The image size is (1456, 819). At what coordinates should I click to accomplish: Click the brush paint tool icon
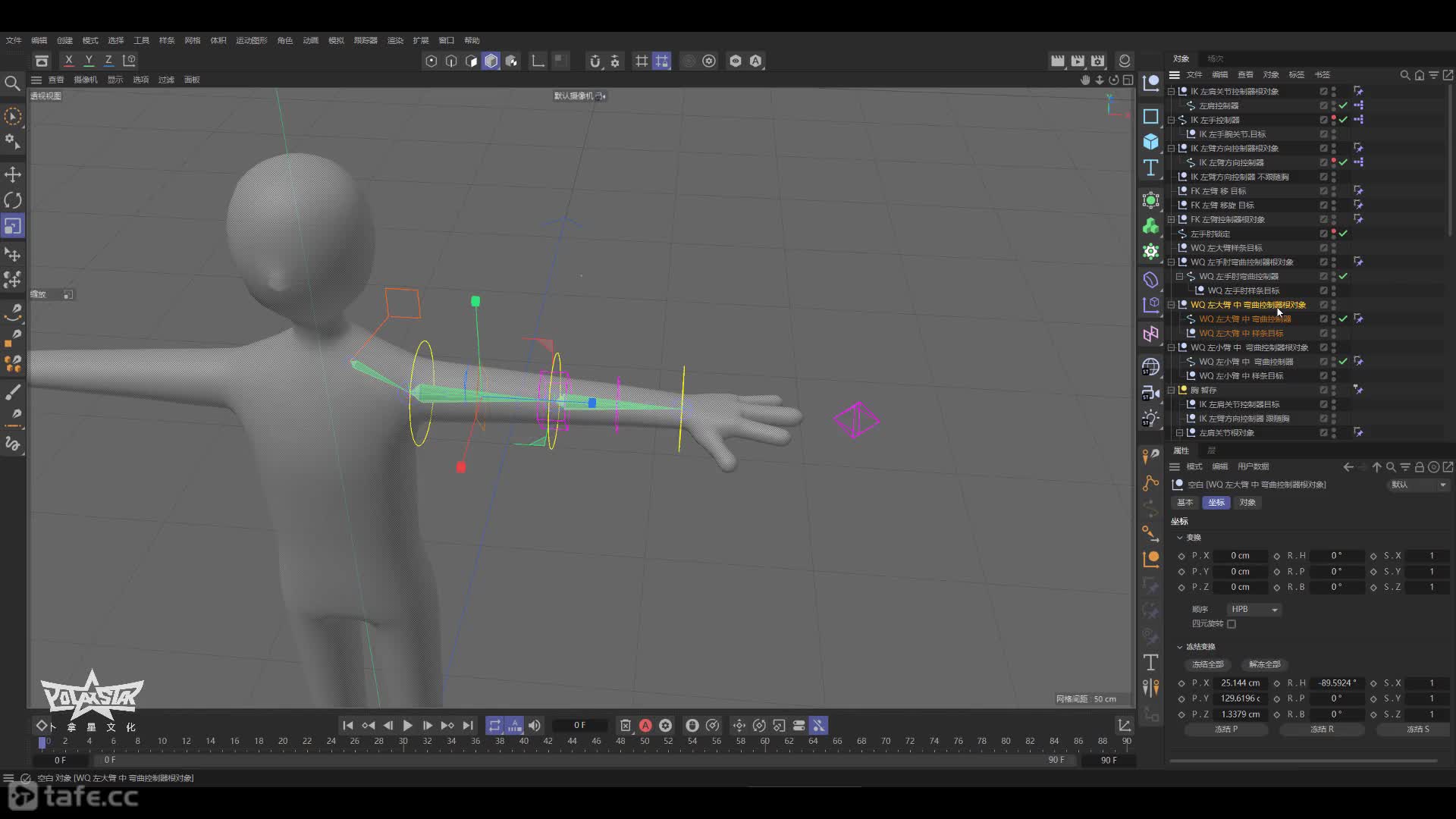13,392
